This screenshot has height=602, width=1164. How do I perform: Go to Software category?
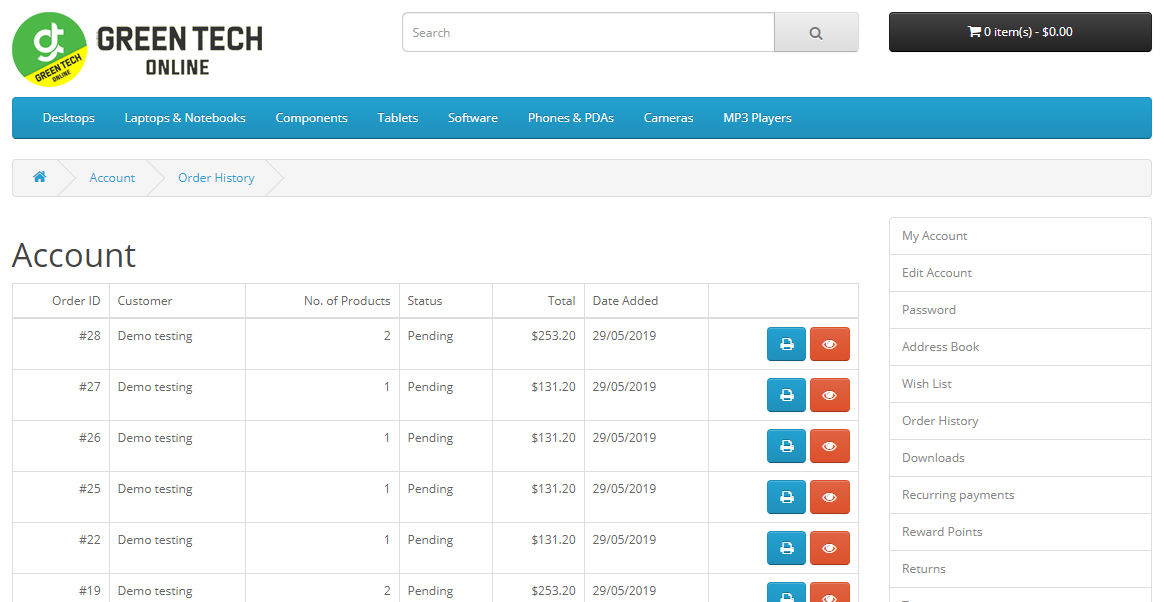pyautogui.click(x=472, y=118)
